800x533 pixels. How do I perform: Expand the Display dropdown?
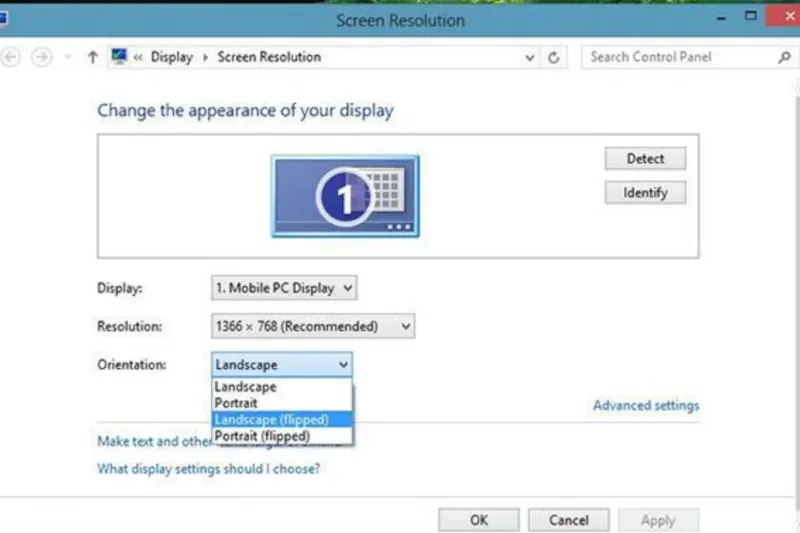pos(284,288)
